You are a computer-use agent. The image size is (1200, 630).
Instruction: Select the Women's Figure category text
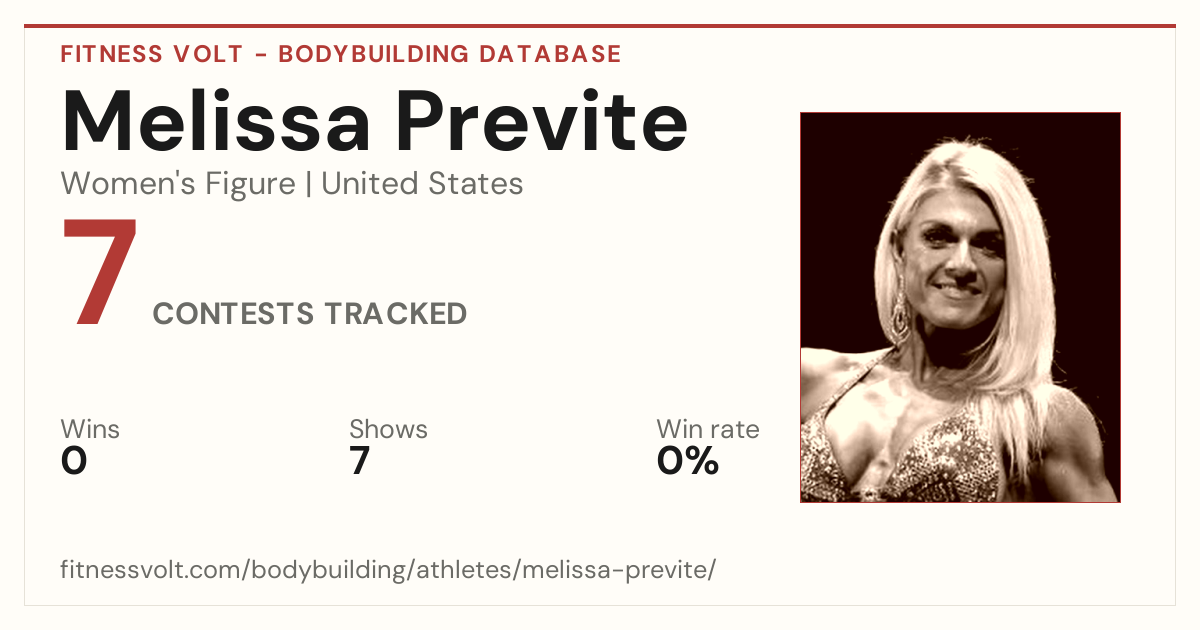click(178, 184)
